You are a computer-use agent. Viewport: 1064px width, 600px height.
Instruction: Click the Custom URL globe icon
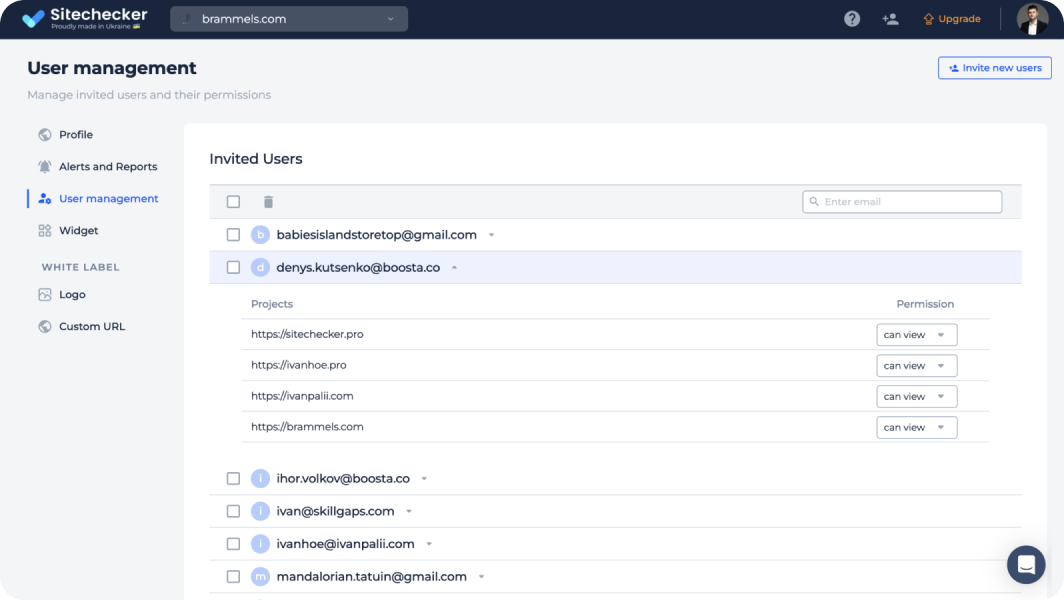[x=45, y=326]
